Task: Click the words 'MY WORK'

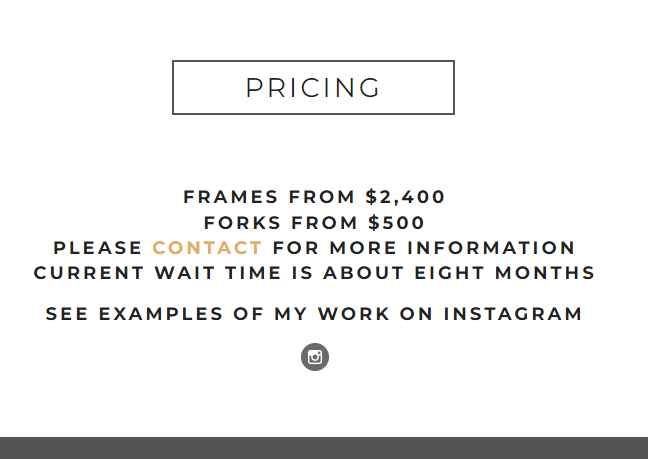Action: click(332, 314)
